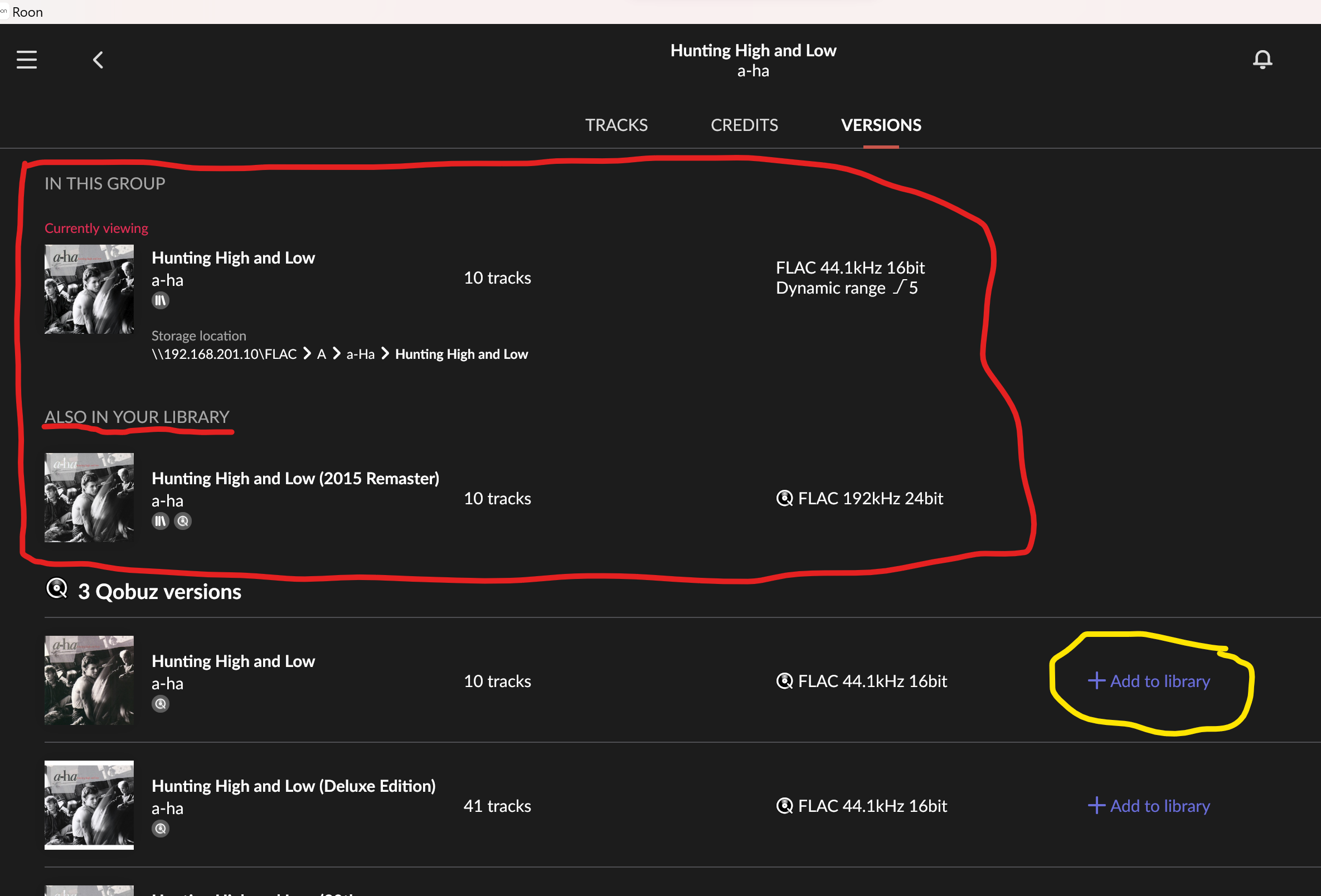Click folder 'A' in storage path
Viewport: 1321px width, 896px height.
(321, 354)
